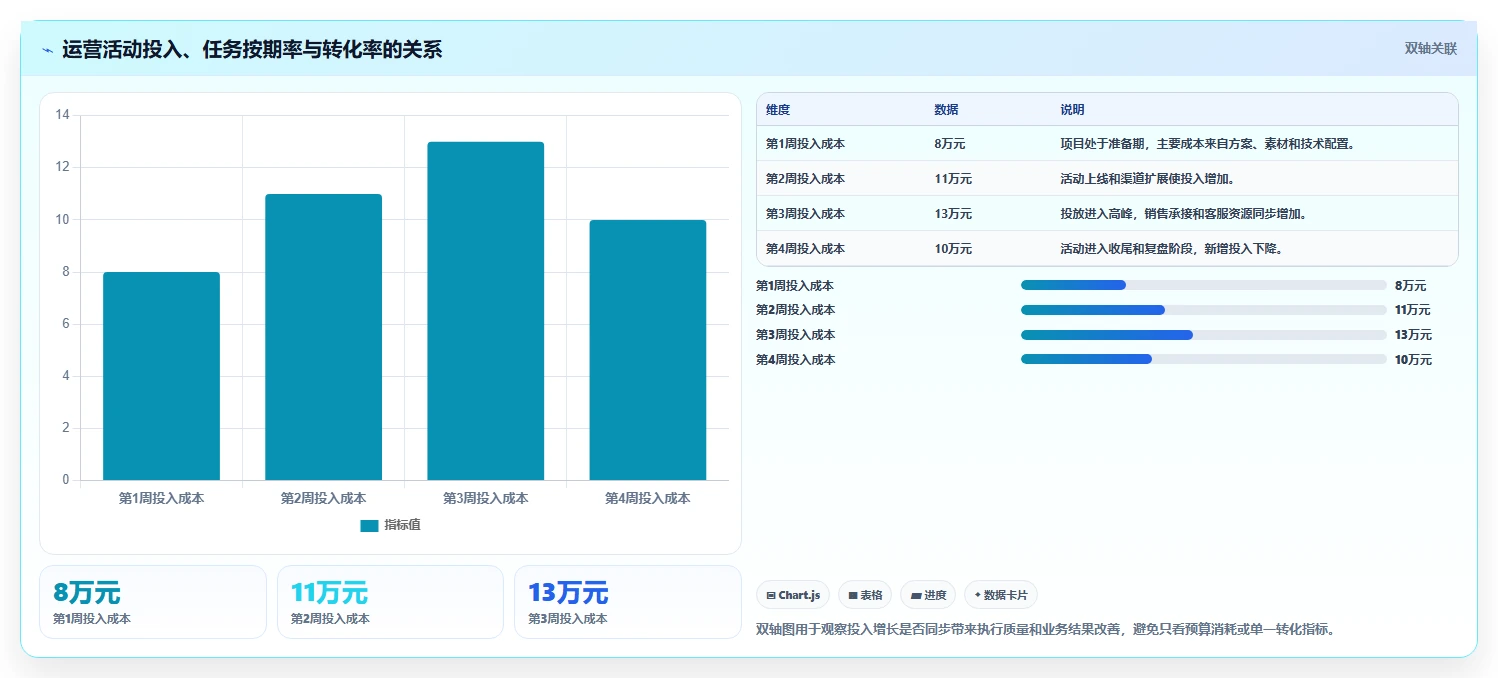Click description 活动进入收尾和复盘阶段

coord(1171,249)
